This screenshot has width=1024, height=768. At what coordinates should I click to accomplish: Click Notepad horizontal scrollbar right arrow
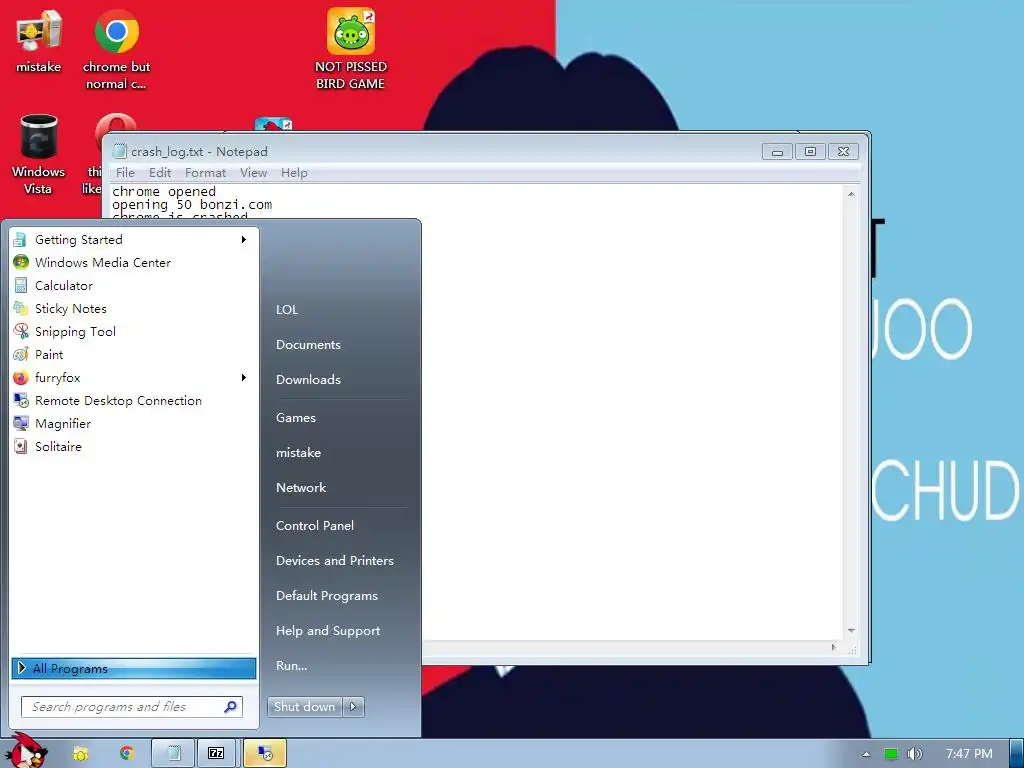tap(833, 647)
